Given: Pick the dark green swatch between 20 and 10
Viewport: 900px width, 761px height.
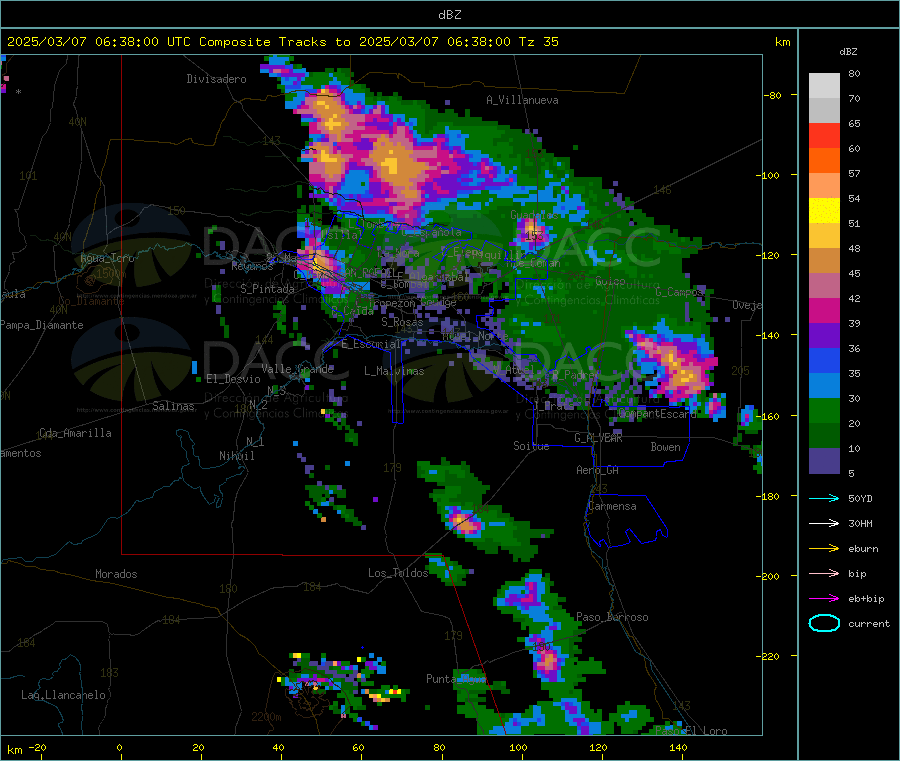Looking at the screenshot, I should click(824, 435).
